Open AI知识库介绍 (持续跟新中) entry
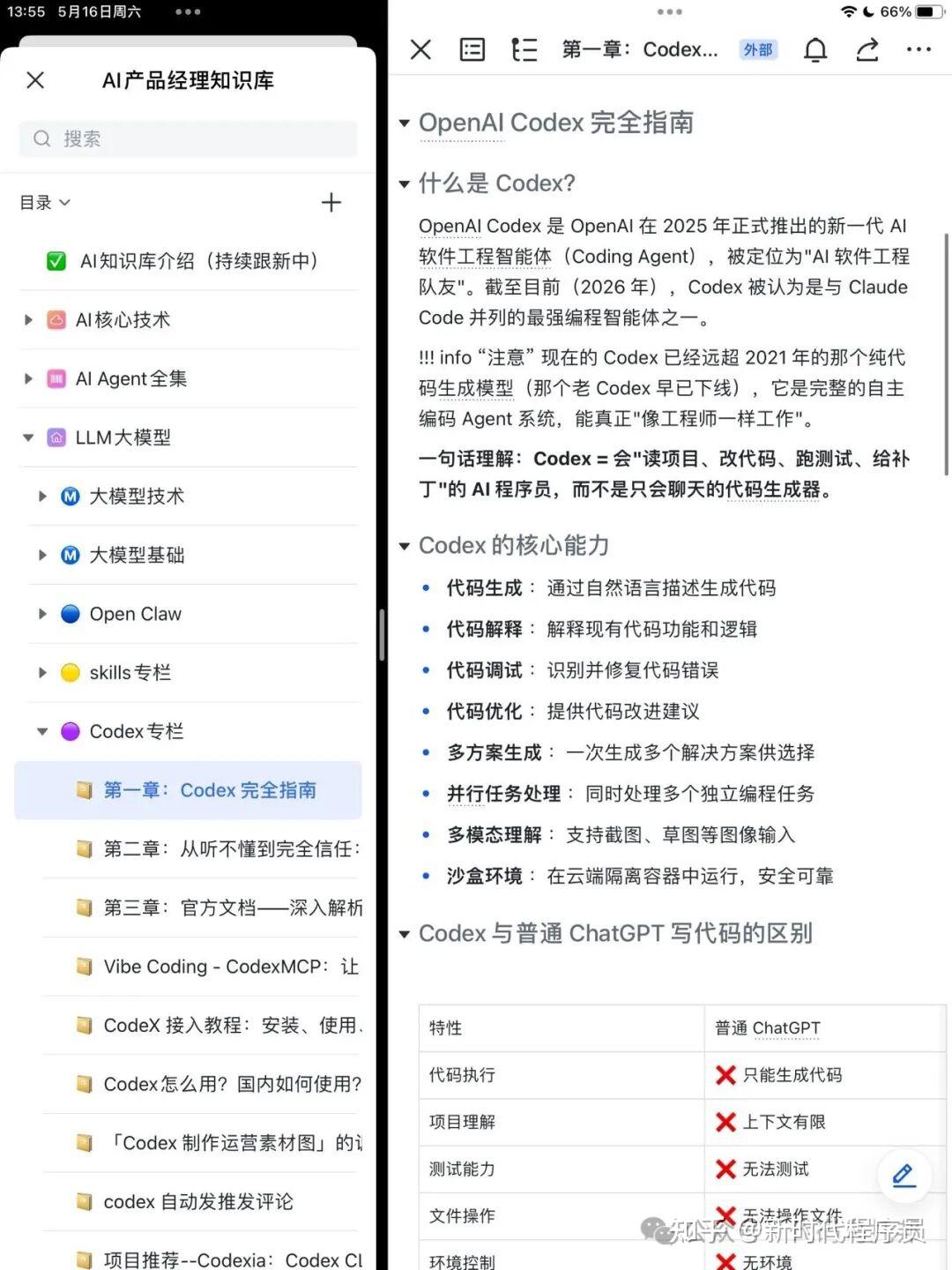The height and width of the screenshot is (1270, 952). click(x=189, y=261)
